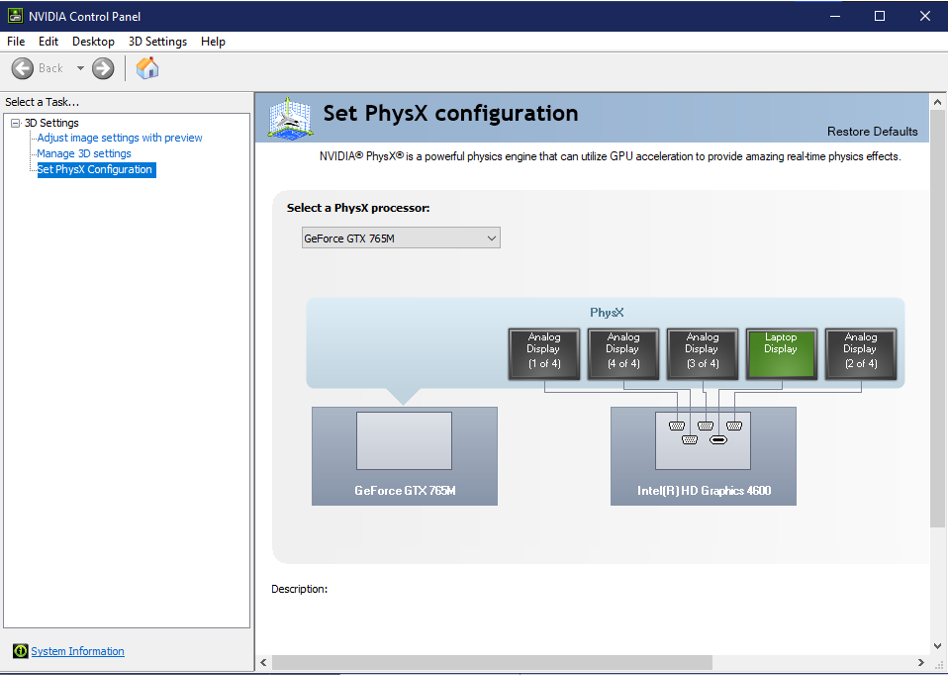The width and height of the screenshot is (948, 675).
Task: Maximize the NVIDIA Control Panel window
Action: tap(880, 16)
